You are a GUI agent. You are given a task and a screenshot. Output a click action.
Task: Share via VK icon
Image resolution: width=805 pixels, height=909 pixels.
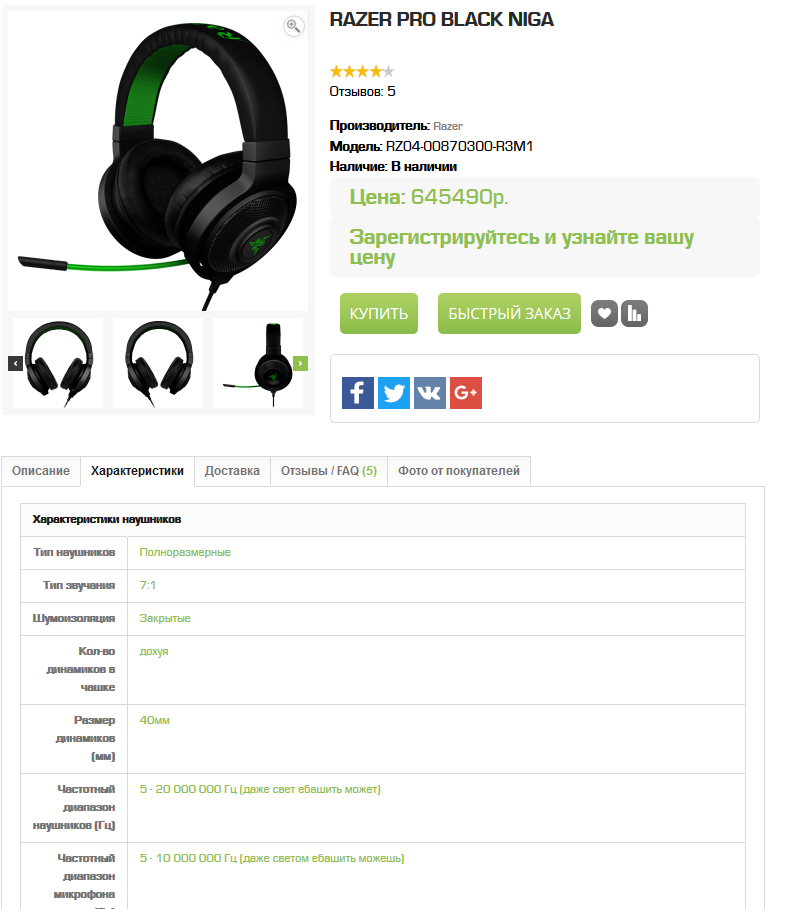tap(429, 393)
